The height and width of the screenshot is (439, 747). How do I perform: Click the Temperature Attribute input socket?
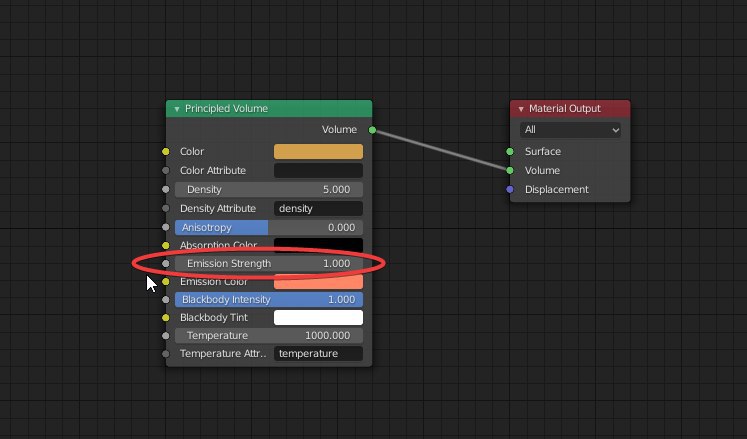[166, 354]
